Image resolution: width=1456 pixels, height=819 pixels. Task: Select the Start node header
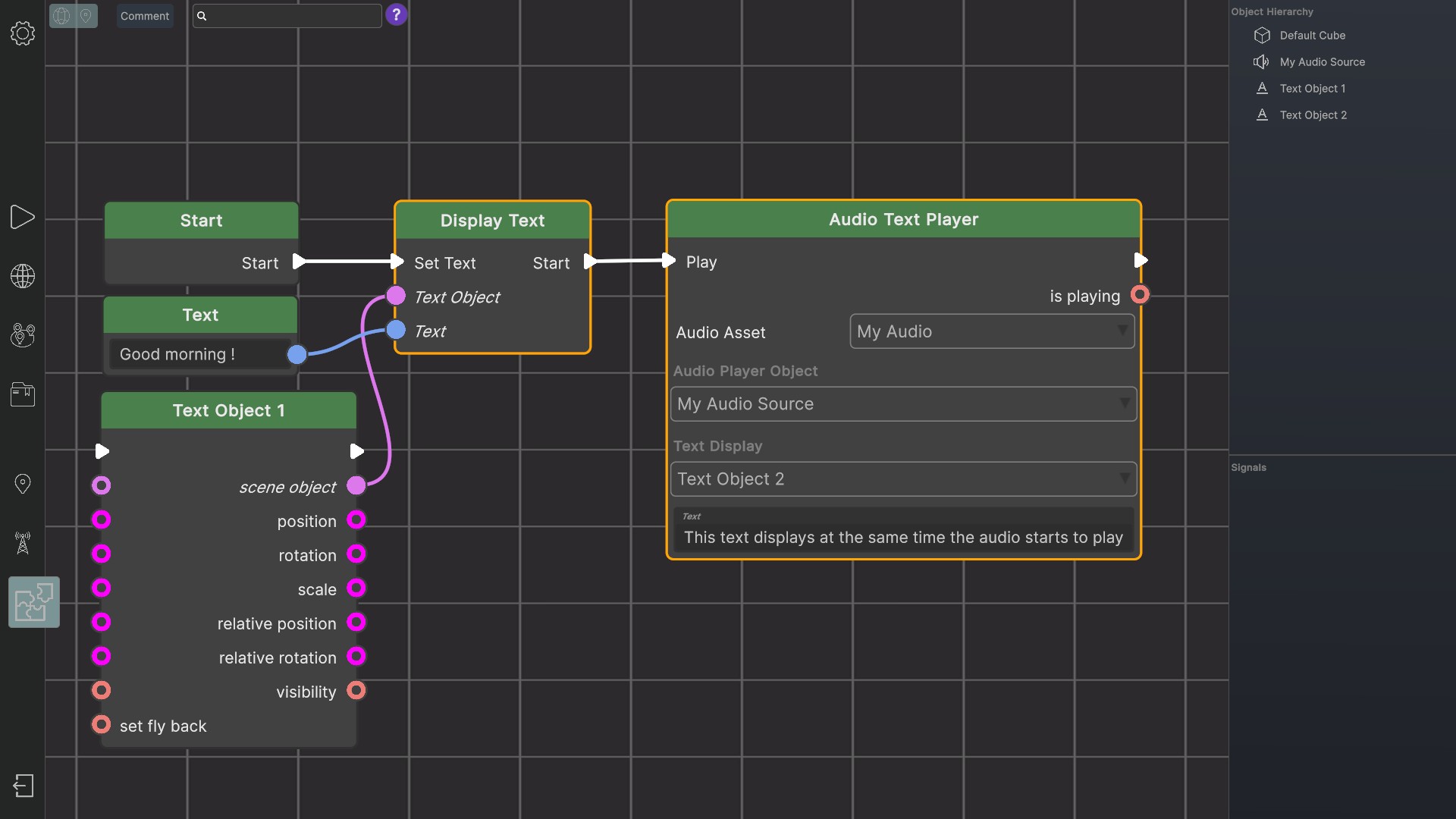click(x=201, y=221)
